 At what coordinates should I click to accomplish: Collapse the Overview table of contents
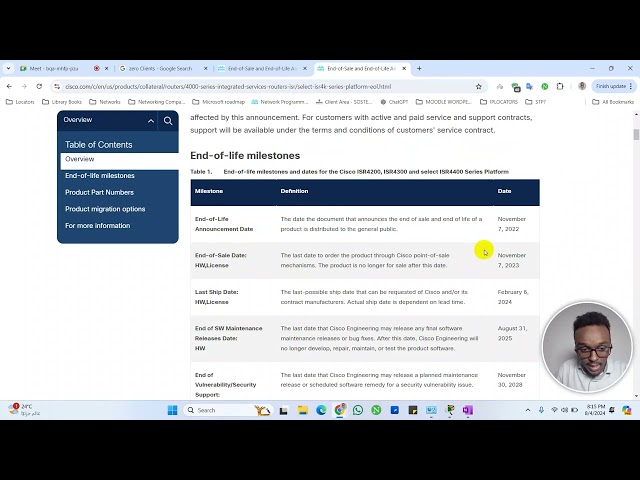tap(151, 121)
